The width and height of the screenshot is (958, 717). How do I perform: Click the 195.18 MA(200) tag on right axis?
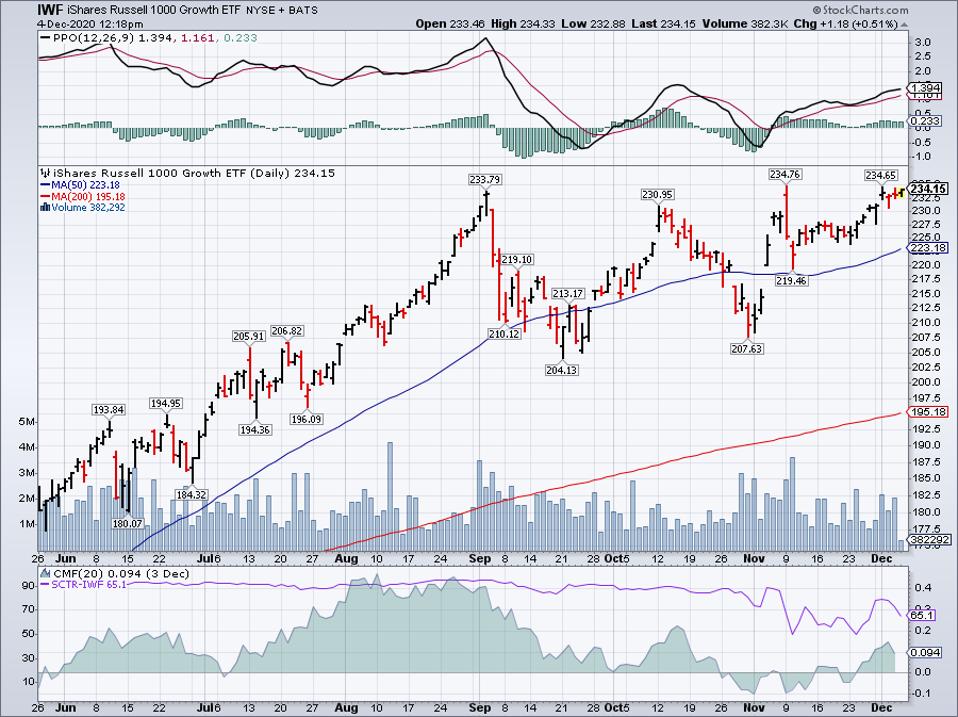coord(929,412)
